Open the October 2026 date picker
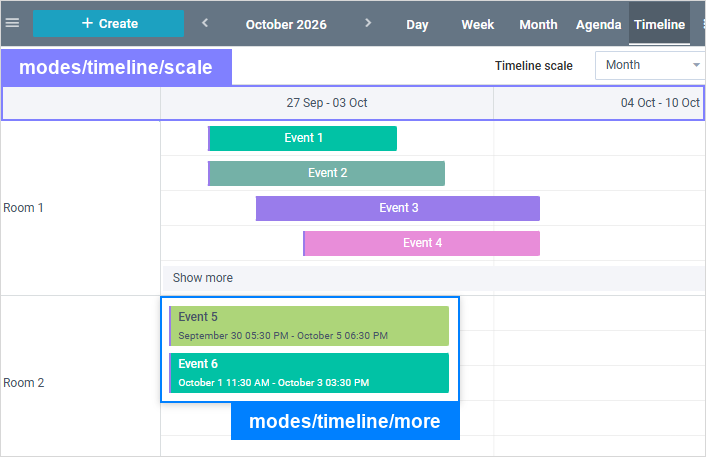 click(286, 24)
